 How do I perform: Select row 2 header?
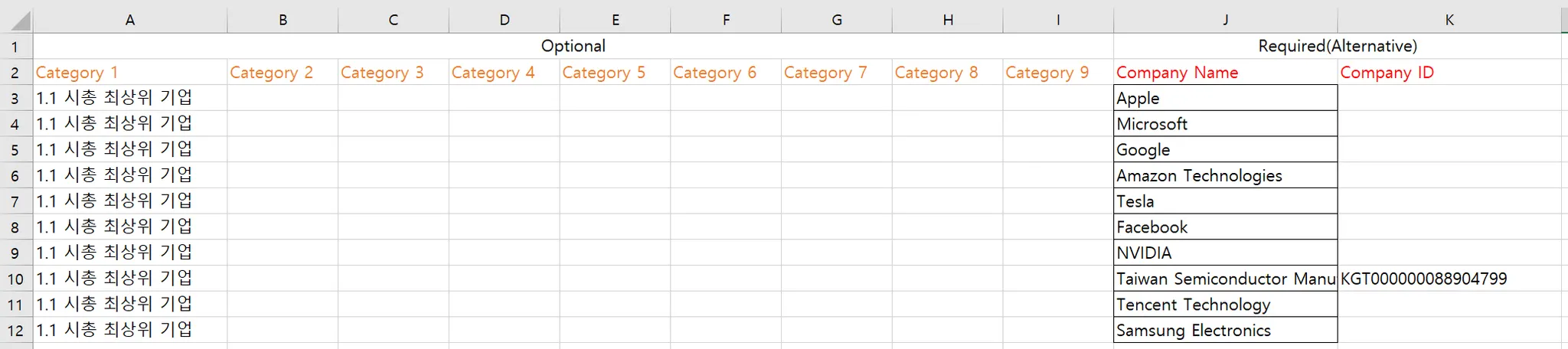point(16,73)
